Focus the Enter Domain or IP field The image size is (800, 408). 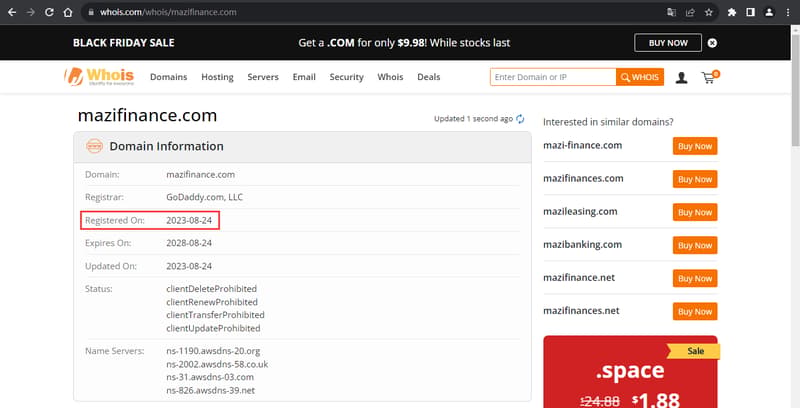coord(553,77)
